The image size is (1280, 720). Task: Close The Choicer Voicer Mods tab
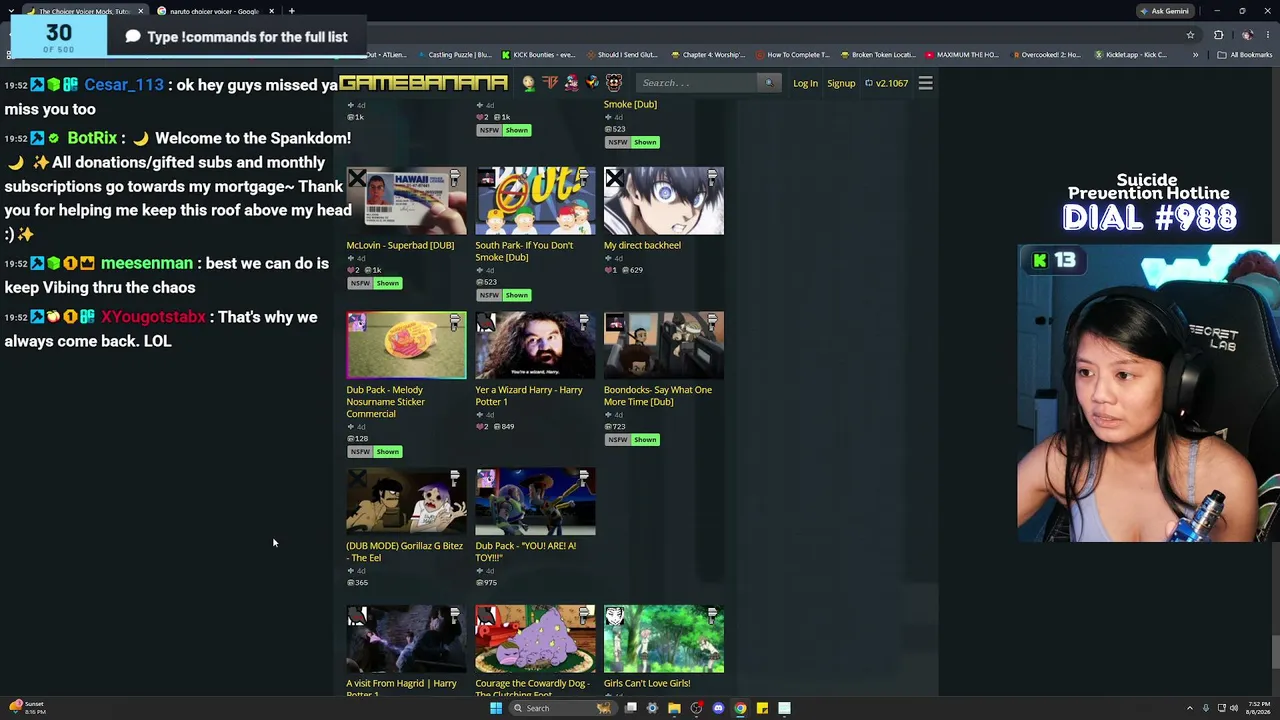140,11
